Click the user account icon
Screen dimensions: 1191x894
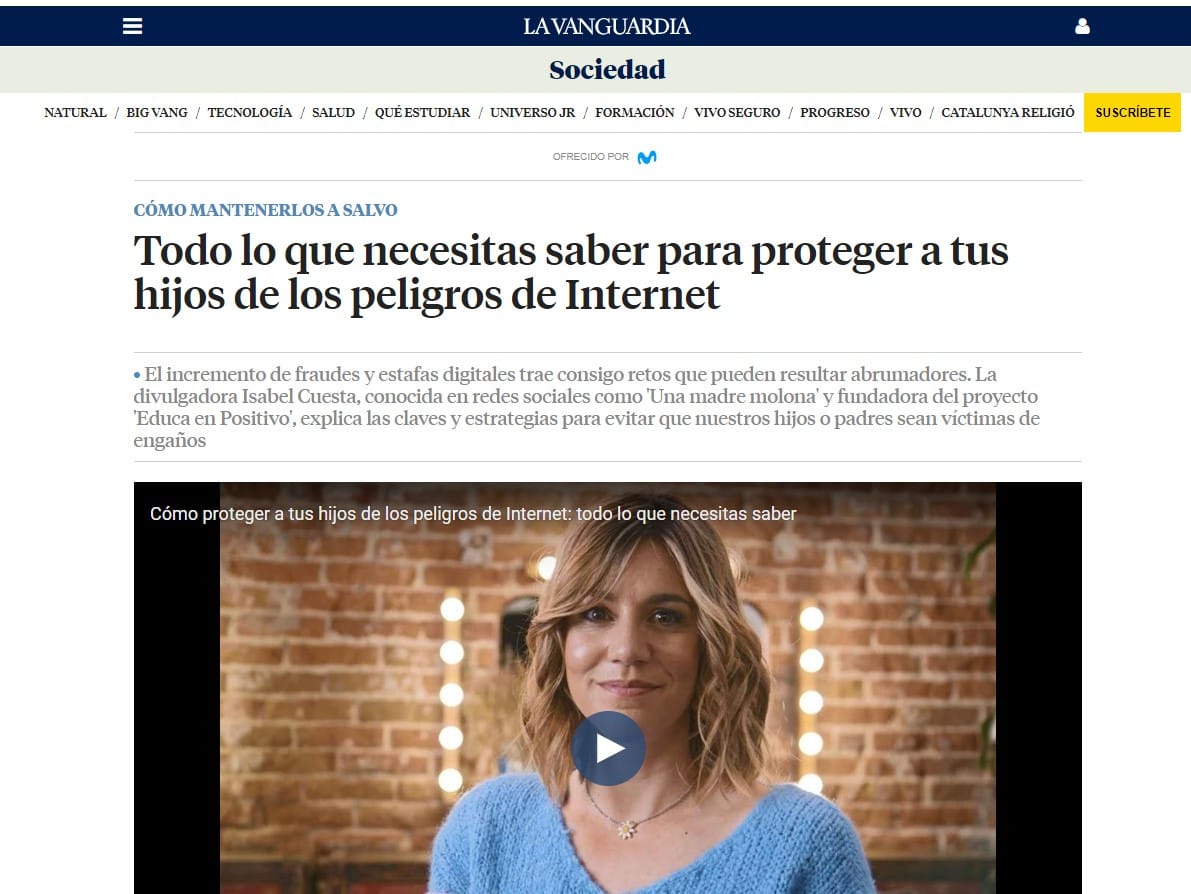click(x=1082, y=27)
